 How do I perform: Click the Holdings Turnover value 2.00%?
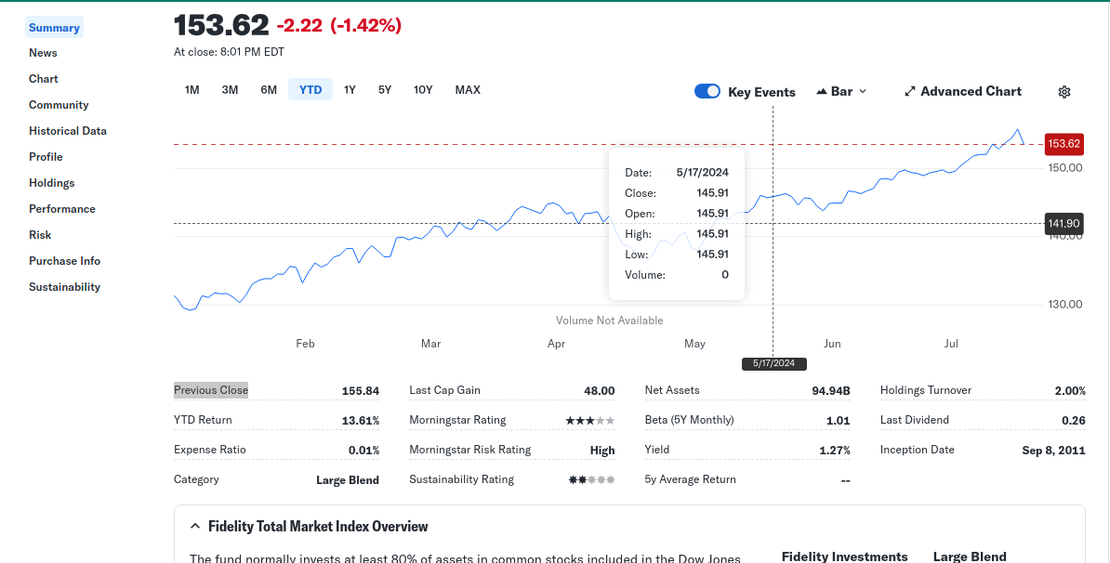pos(1070,390)
